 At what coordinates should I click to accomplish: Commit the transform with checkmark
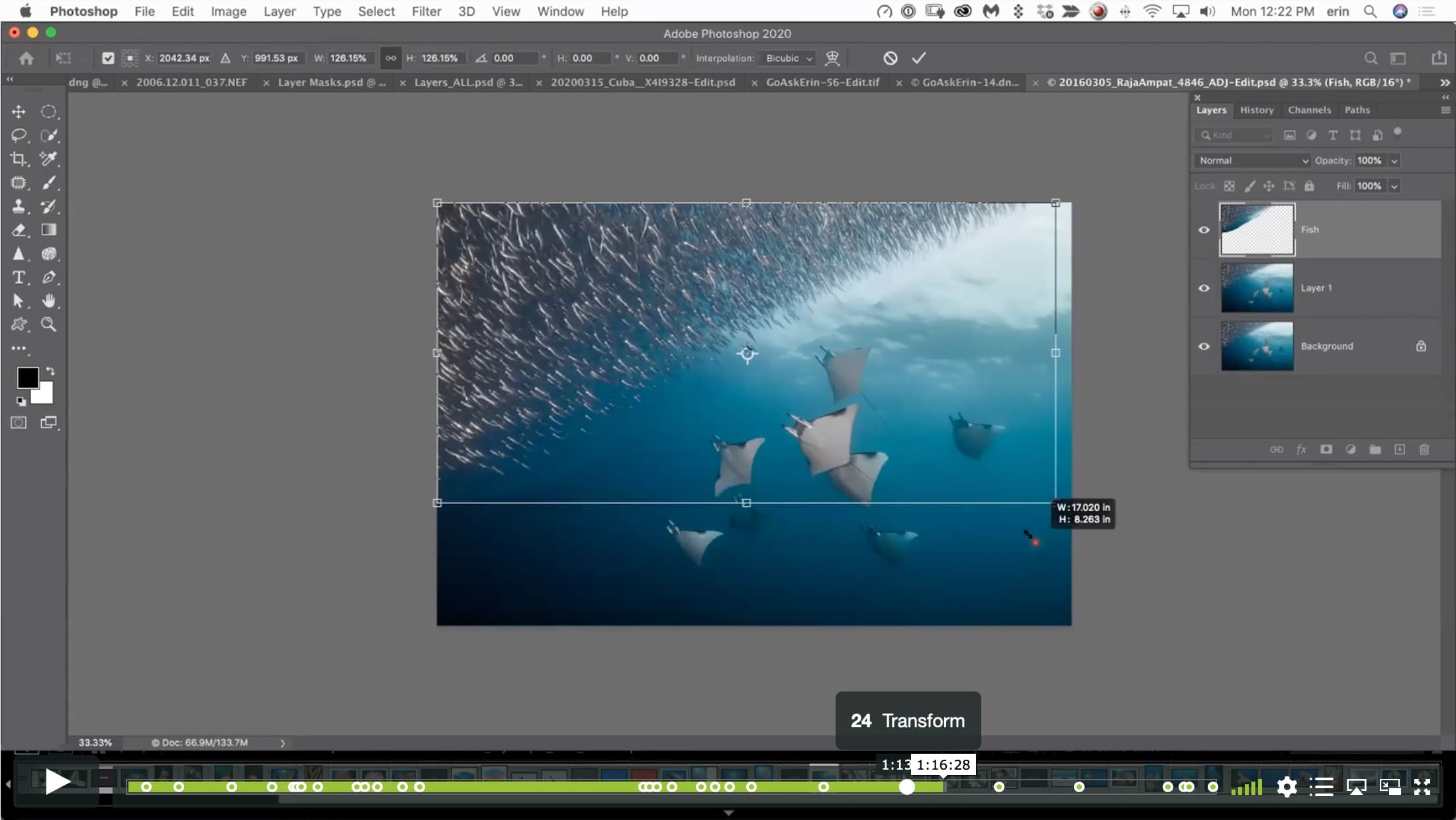[918, 58]
